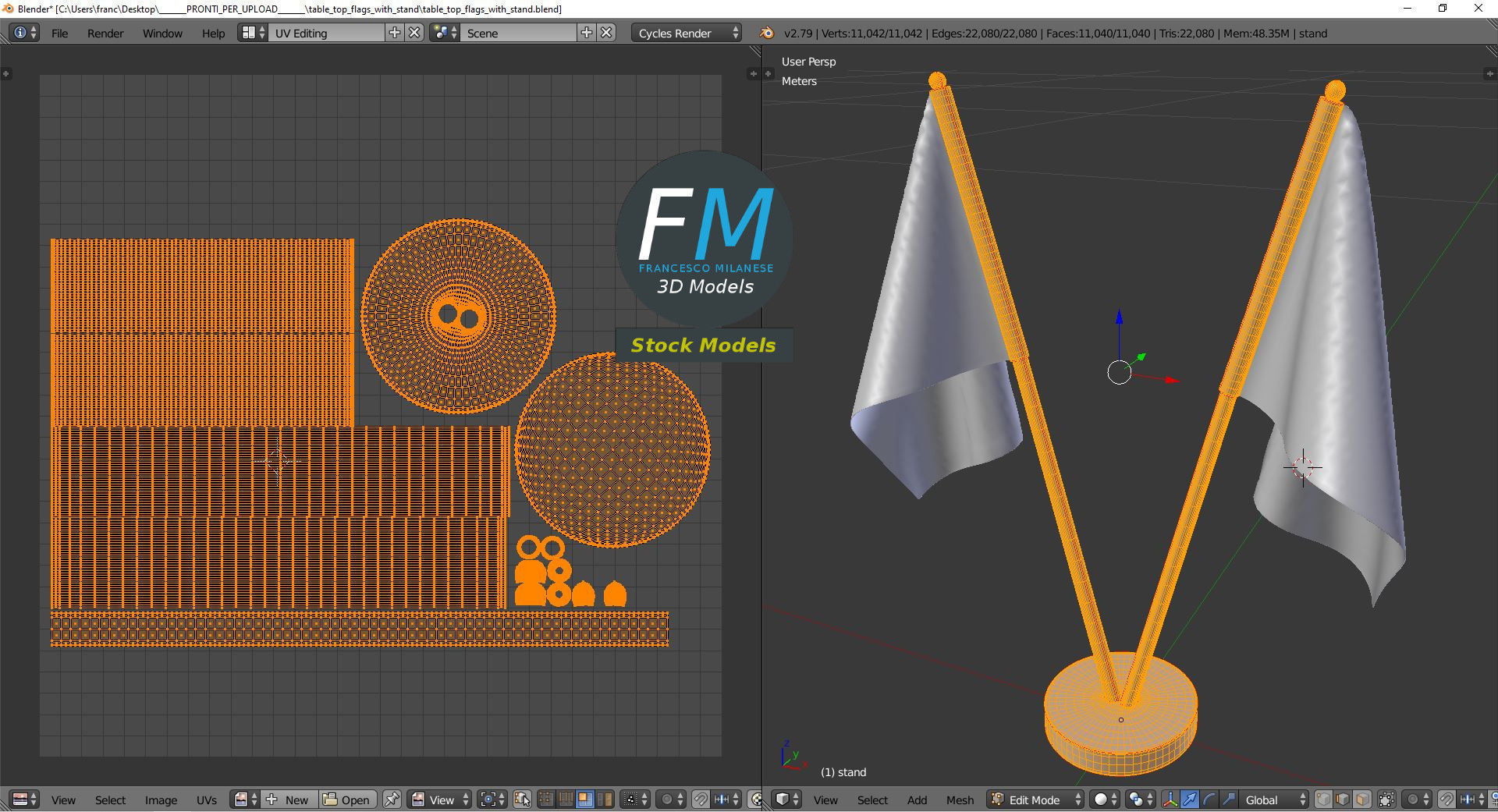The height and width of the screenshot is (812, 1498).
Task: Open UV editor proportional editing selector
Action: (x=672, y=800)
